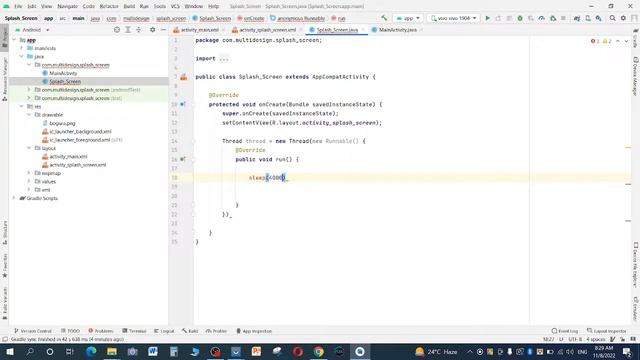Collapse the java folder
Image resolution: width=640 pixels, height=360 pixels.
[x=22, y=56]
